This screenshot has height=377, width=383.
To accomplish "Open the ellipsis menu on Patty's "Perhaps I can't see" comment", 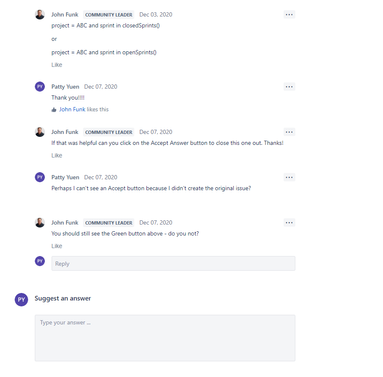I will [289, 177].
